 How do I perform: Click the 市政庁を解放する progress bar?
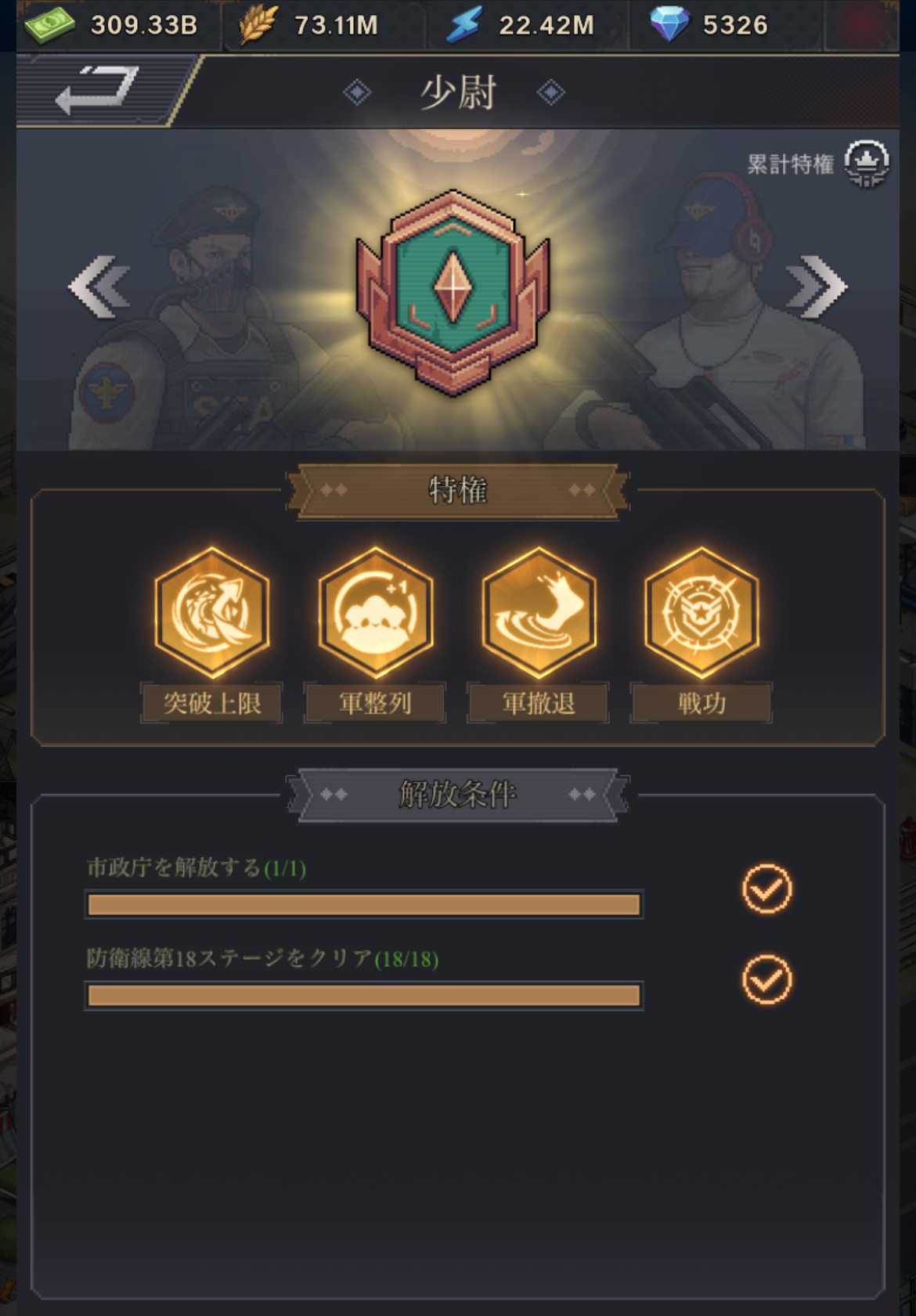click(364, 905)
